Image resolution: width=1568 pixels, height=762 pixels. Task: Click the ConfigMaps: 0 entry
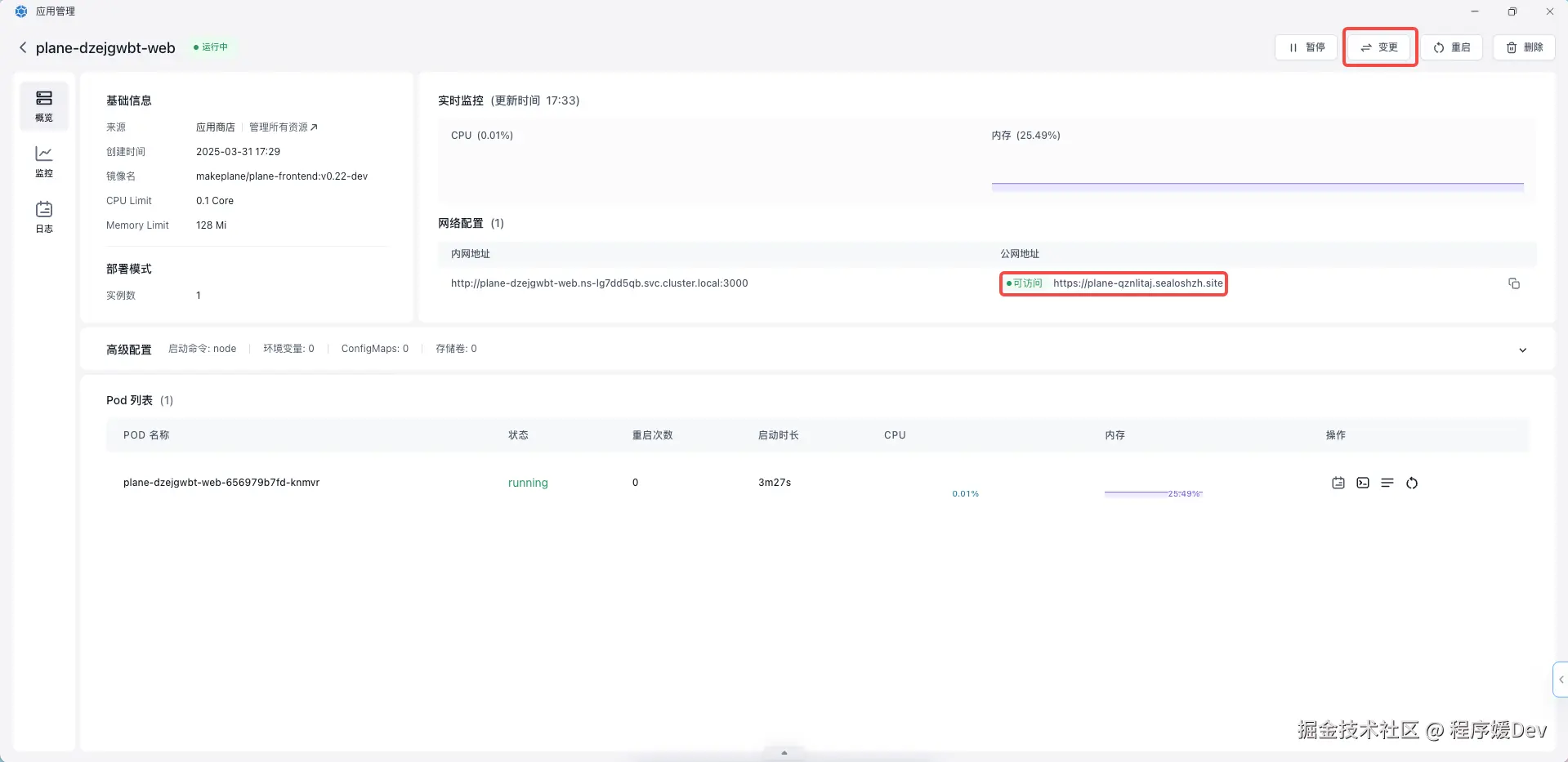coord(375,349)
